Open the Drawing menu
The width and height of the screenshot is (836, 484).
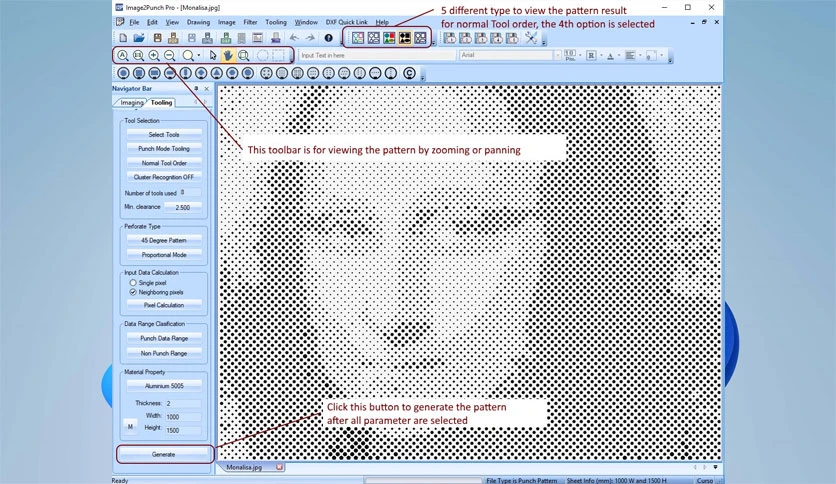point(198,22)
